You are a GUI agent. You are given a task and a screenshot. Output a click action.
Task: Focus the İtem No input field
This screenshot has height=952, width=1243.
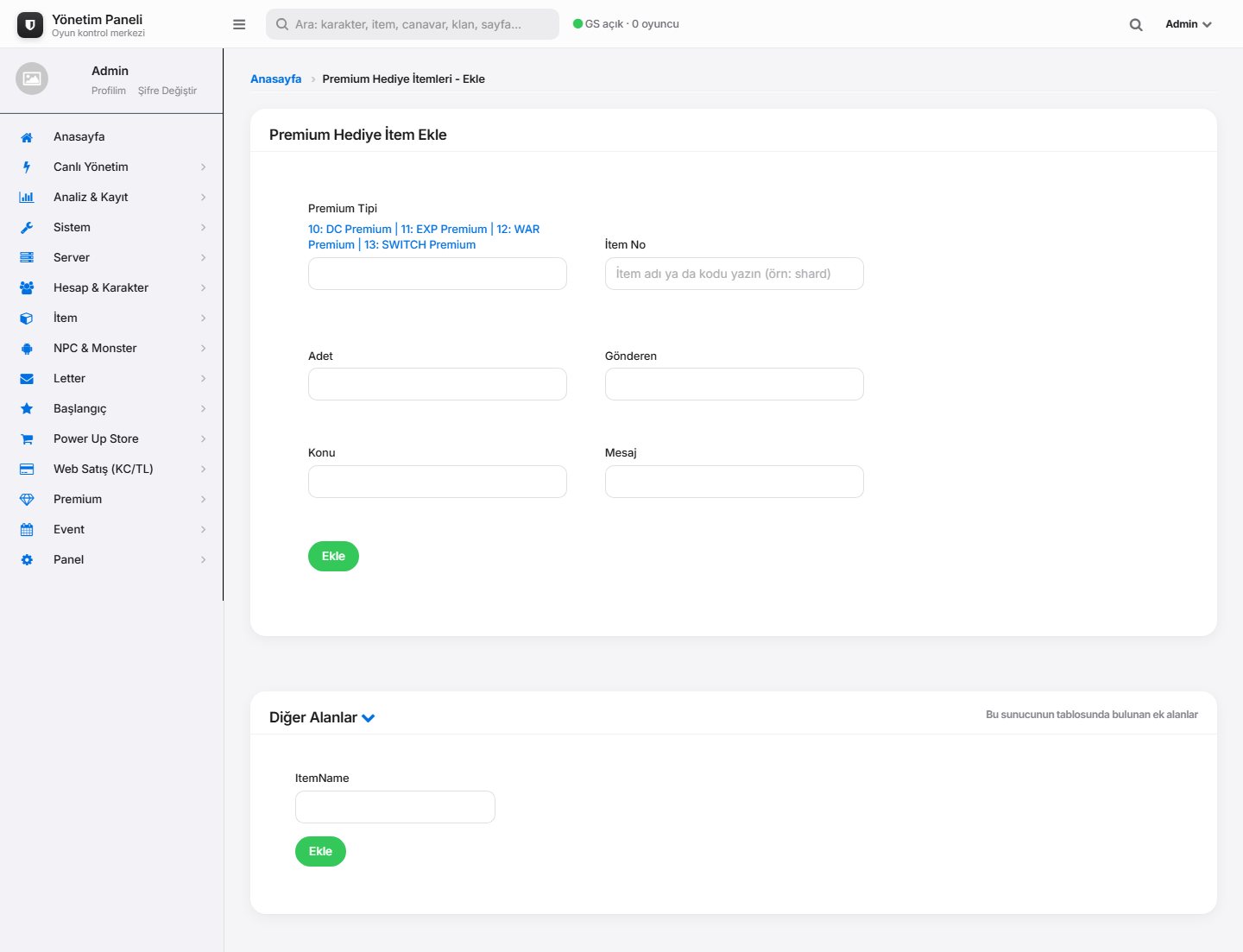pos(735,274)
